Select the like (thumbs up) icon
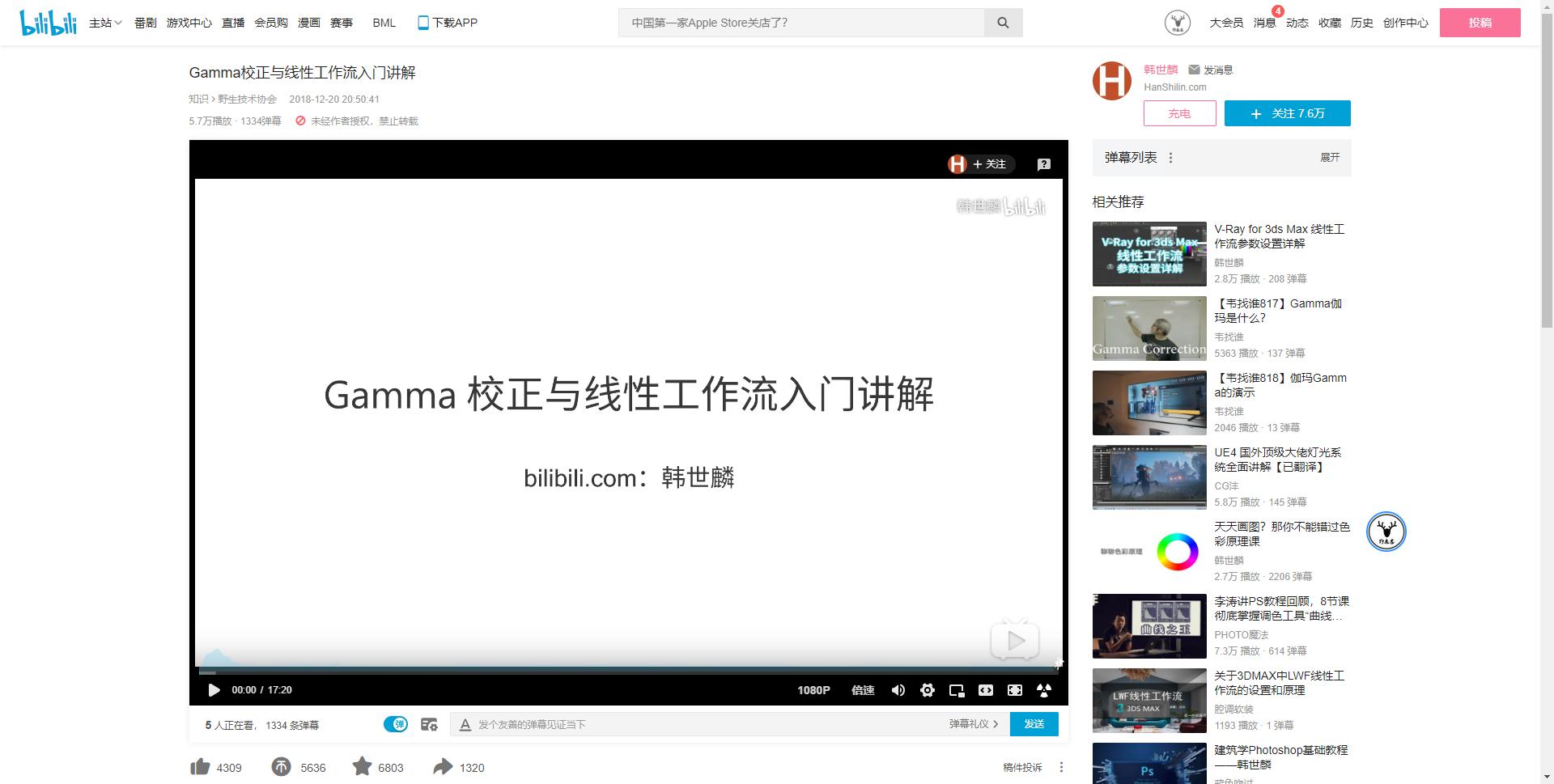1554x784 pixels. (x=201, y=767)
